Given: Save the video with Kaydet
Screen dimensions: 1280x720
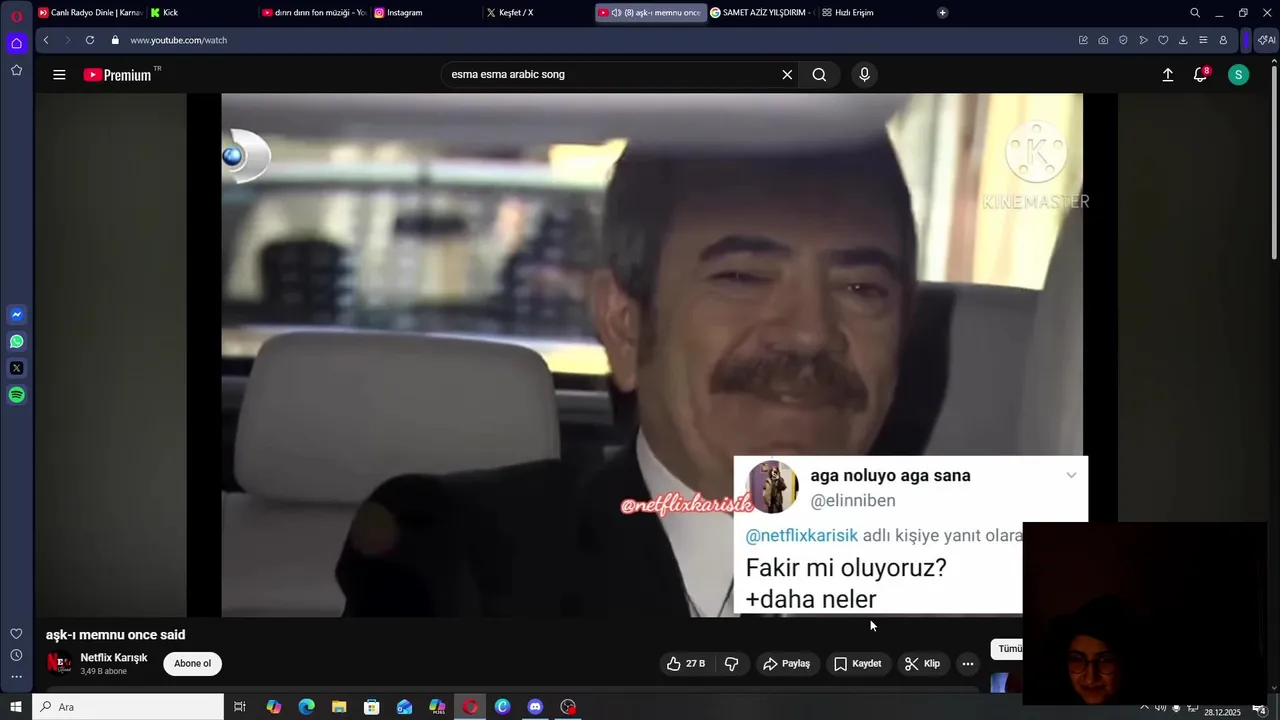Looking at the screenshot, I should (857, 664).
